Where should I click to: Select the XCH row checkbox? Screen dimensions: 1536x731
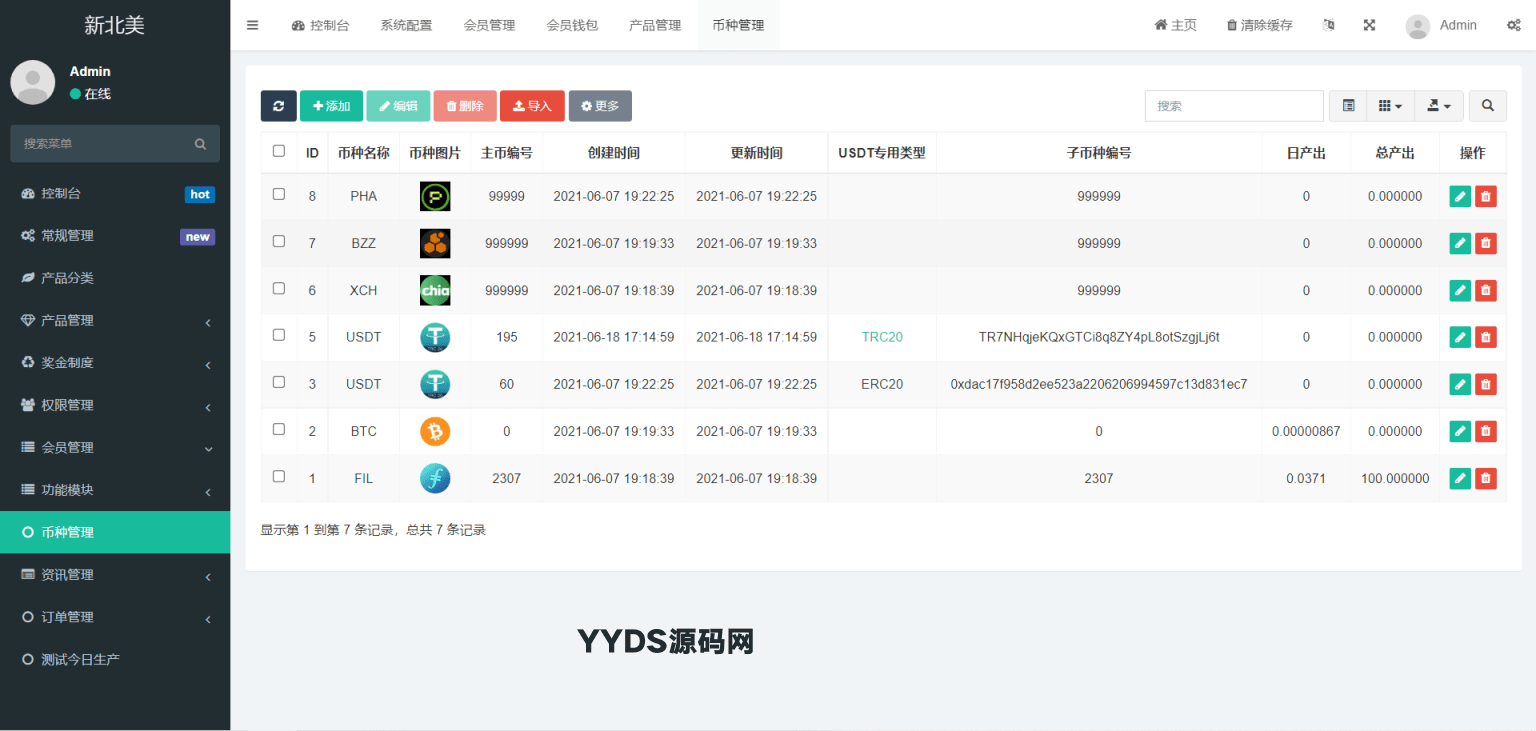279,288
